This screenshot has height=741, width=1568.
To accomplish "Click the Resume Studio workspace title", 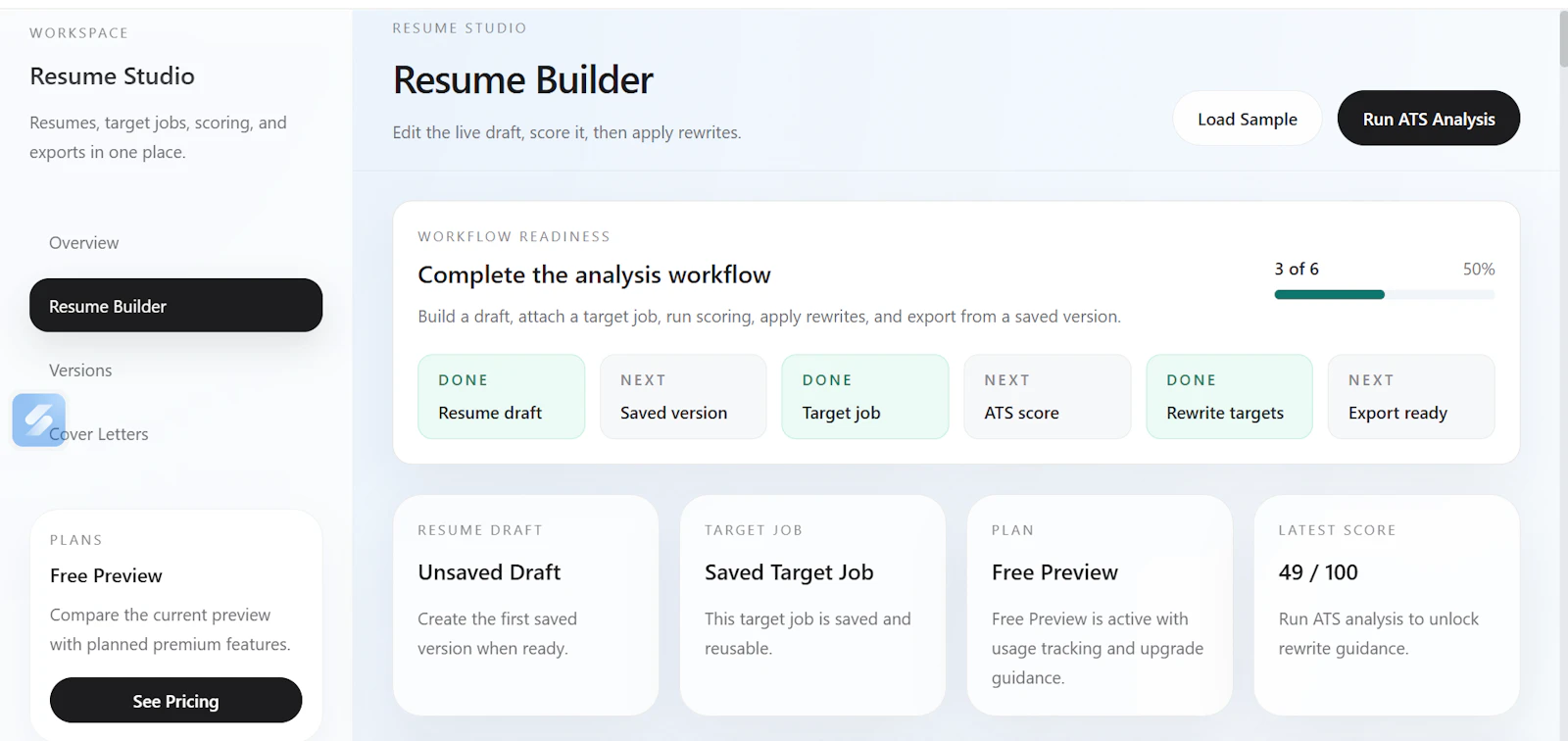I will pyautogui.click(x=112, y=76).
